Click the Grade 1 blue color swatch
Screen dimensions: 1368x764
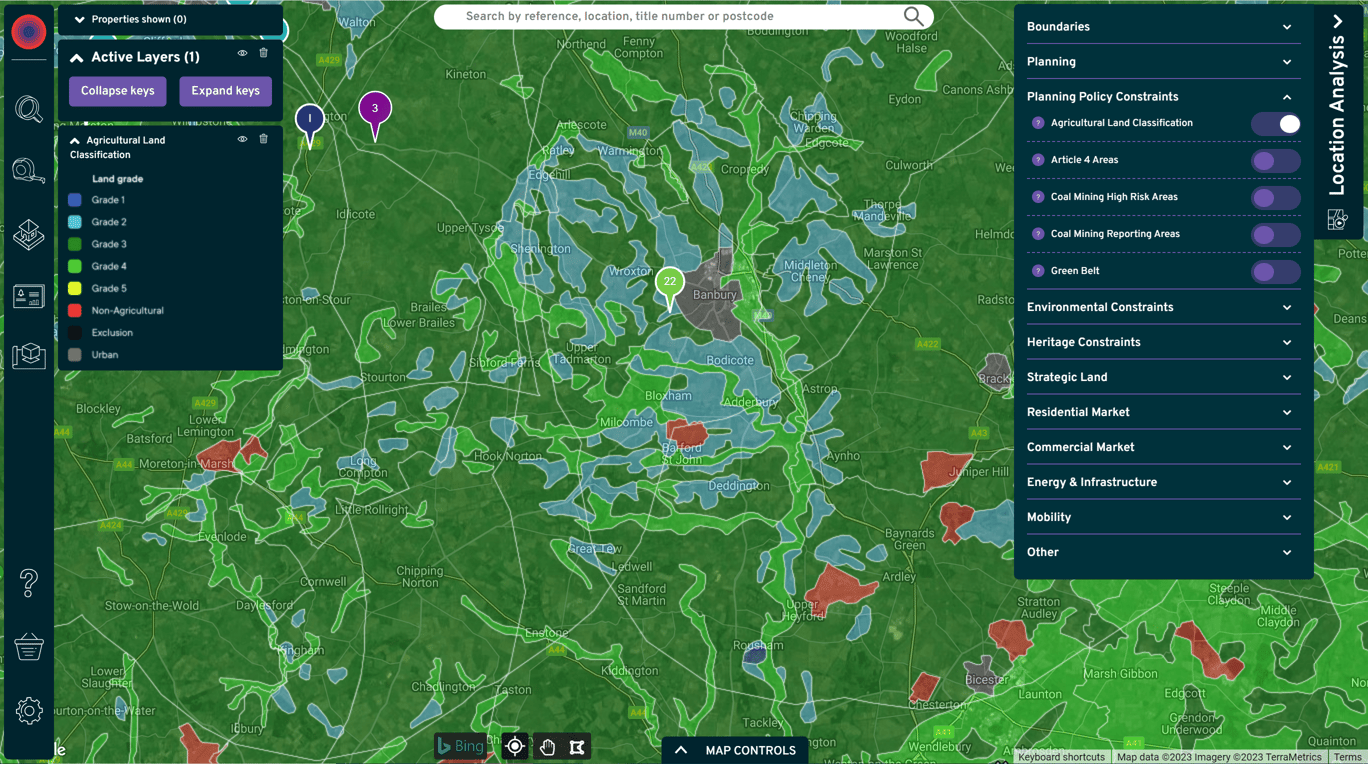point(75,200)
